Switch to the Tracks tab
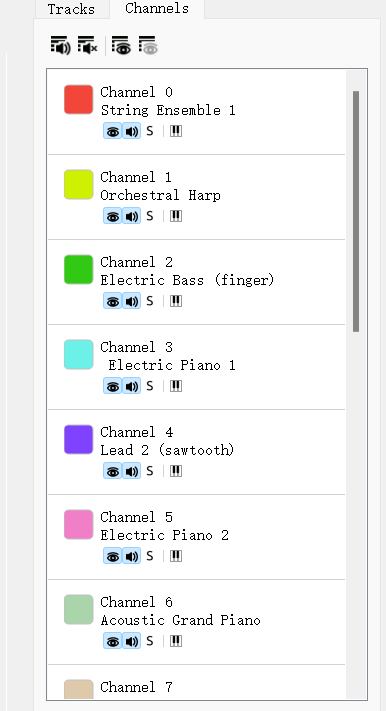 coord(72,9)
